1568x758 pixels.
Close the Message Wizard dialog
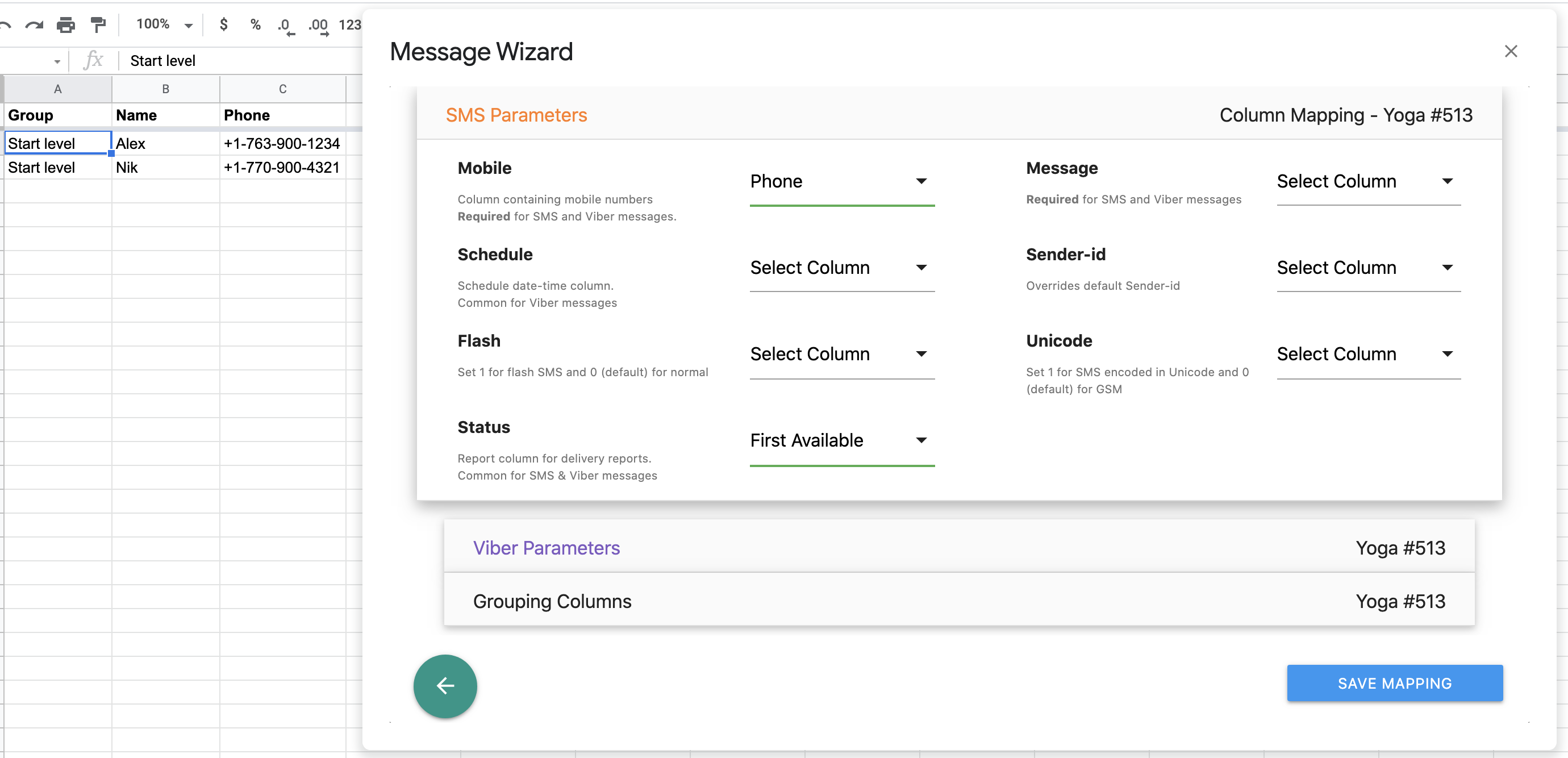tap(1510, 51)
